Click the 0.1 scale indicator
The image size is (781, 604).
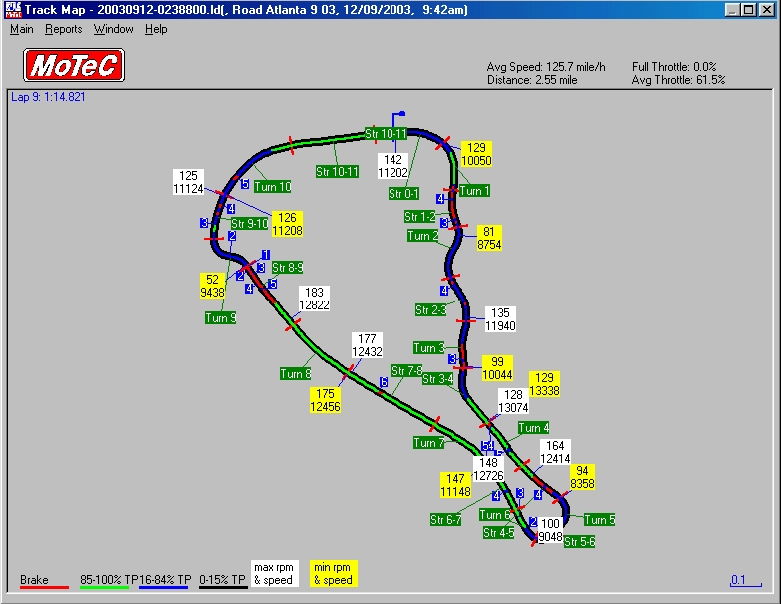point(738,580)
